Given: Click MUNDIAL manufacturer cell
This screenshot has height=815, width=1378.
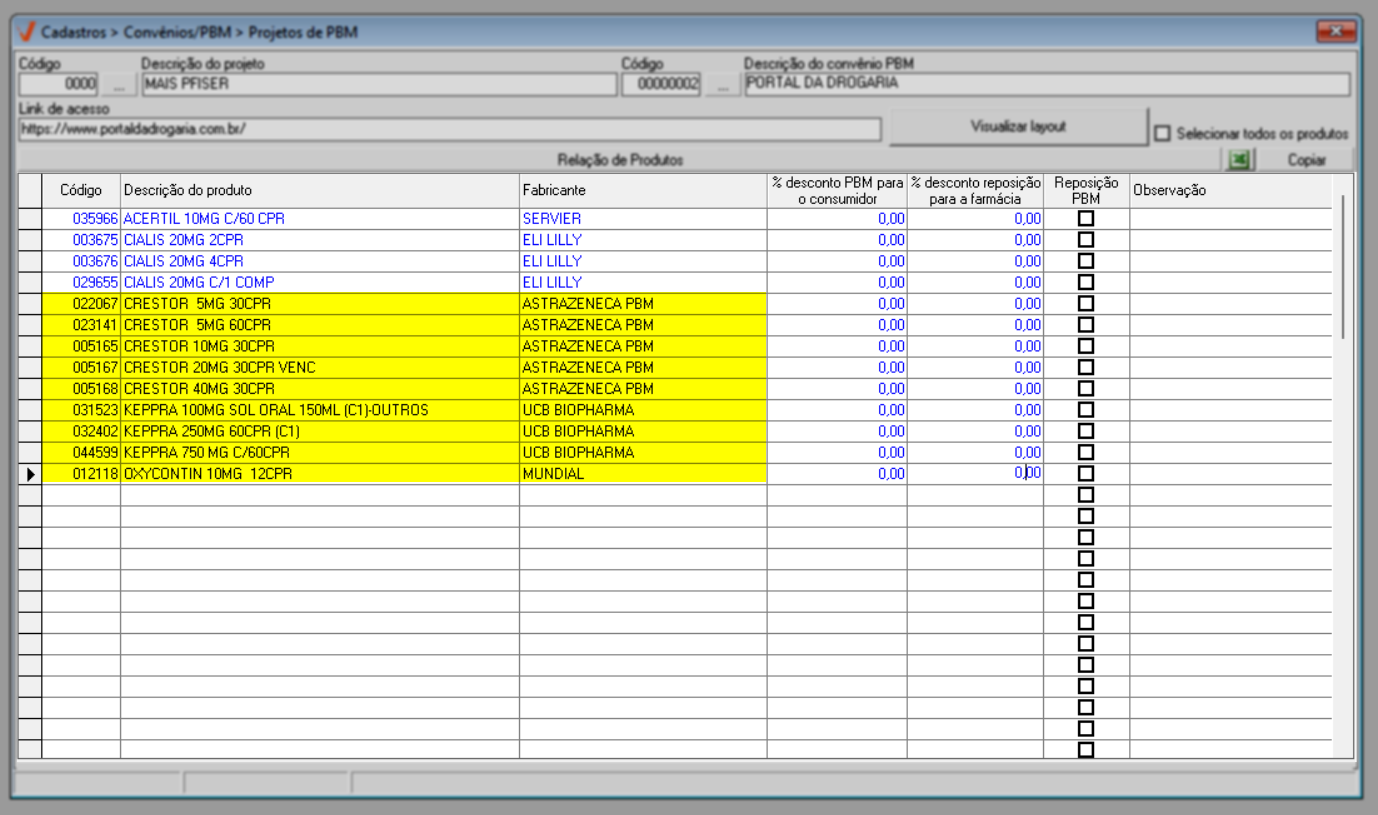Looking at the screenshot, I should tap(643, 474).
